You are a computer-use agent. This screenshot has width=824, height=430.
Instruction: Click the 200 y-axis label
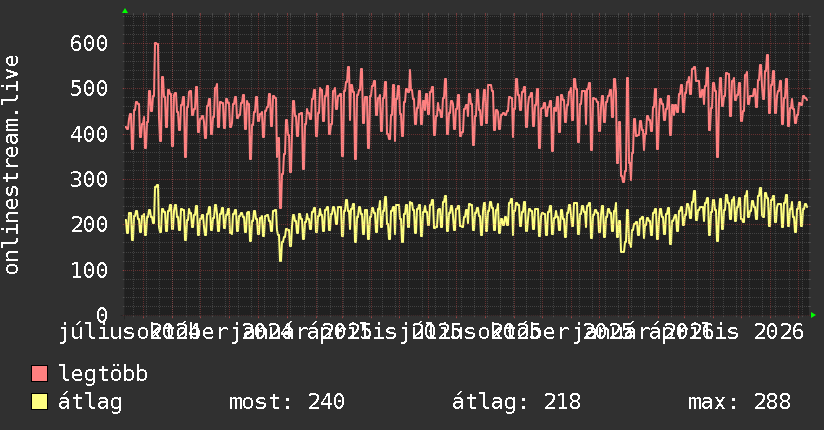pos(89,224)
